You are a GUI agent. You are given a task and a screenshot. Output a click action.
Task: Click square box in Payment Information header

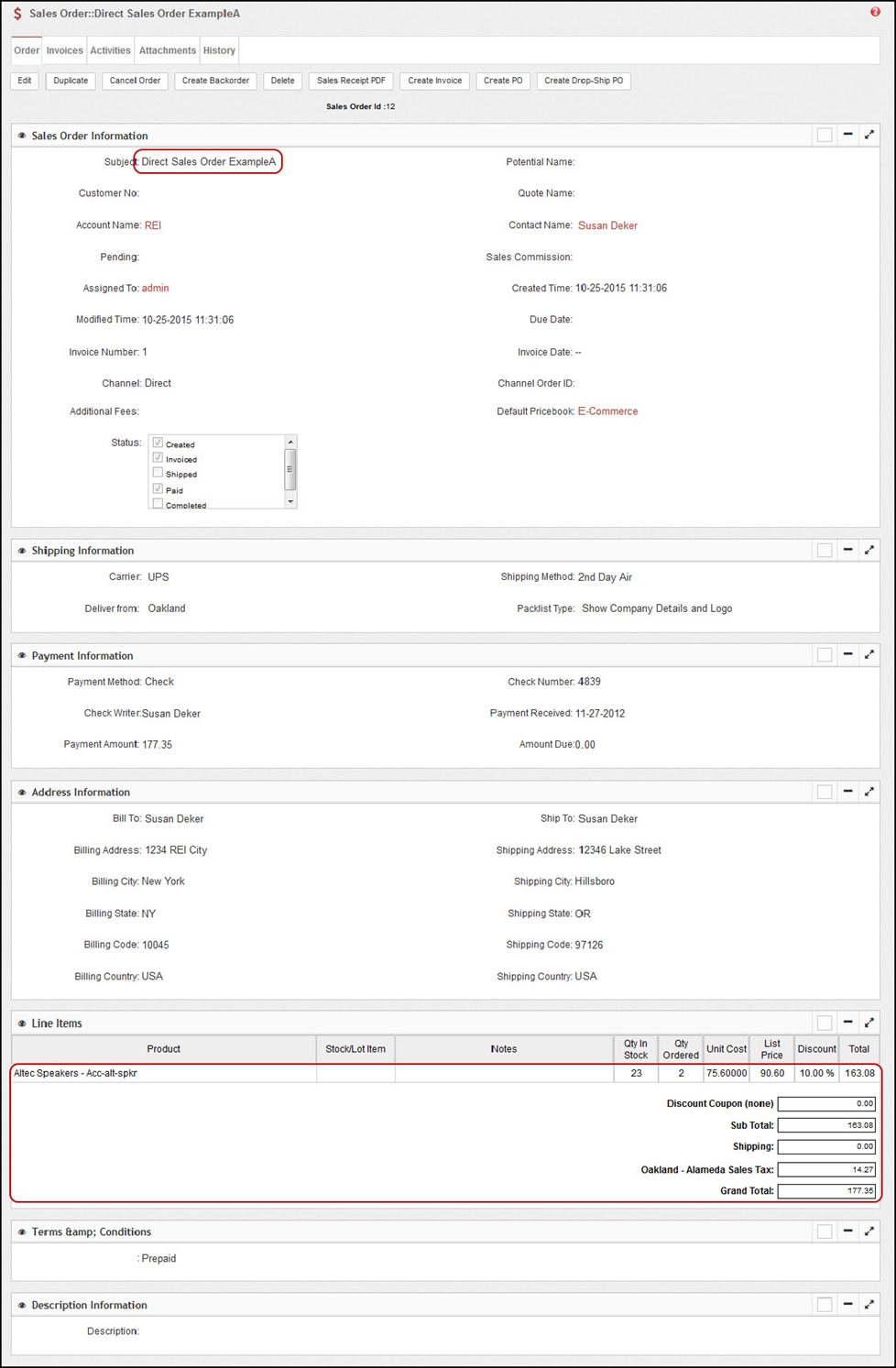coord(825,655)
